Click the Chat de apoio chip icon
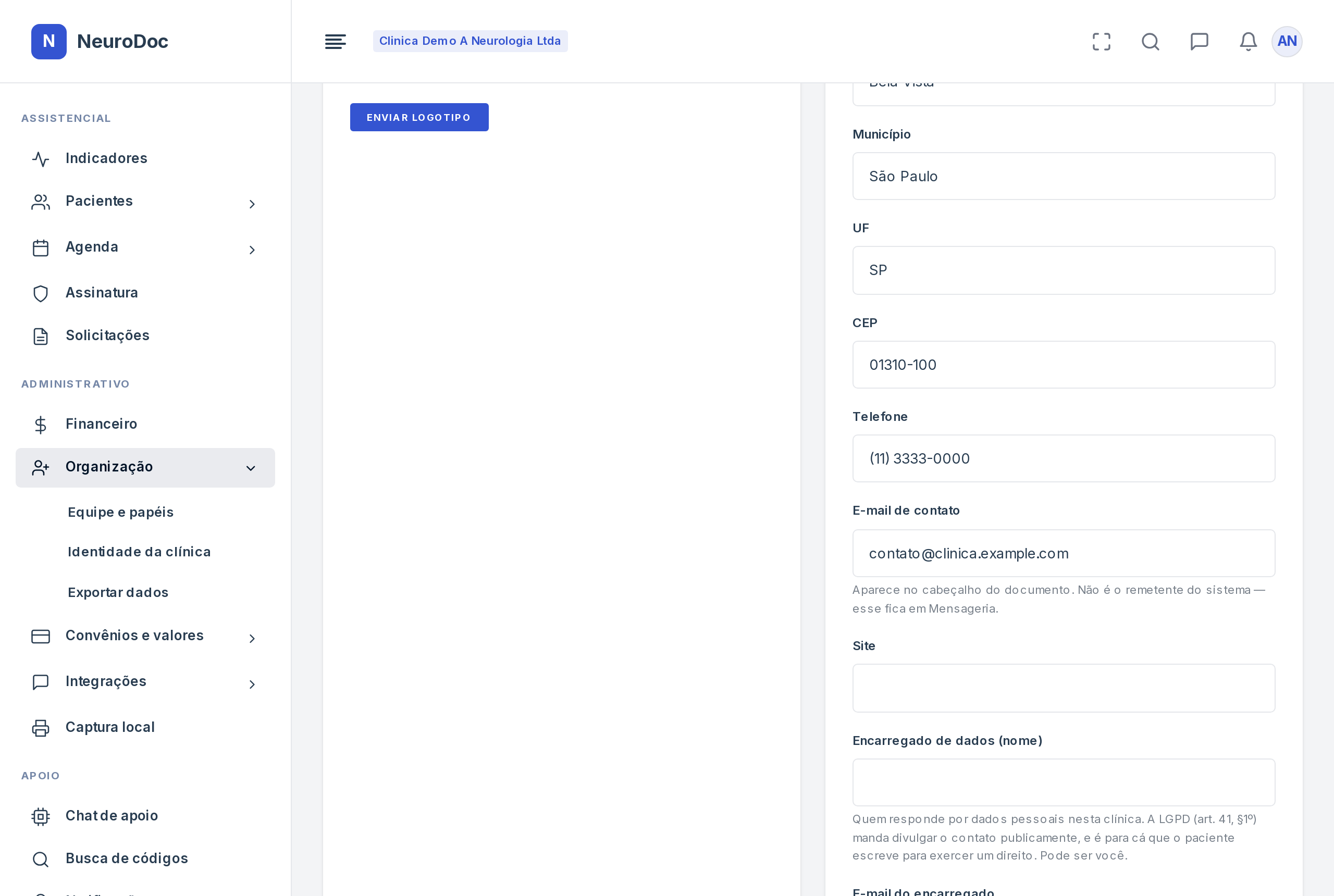The width and height of the screenshot is (1334, 896). [41, 816]
